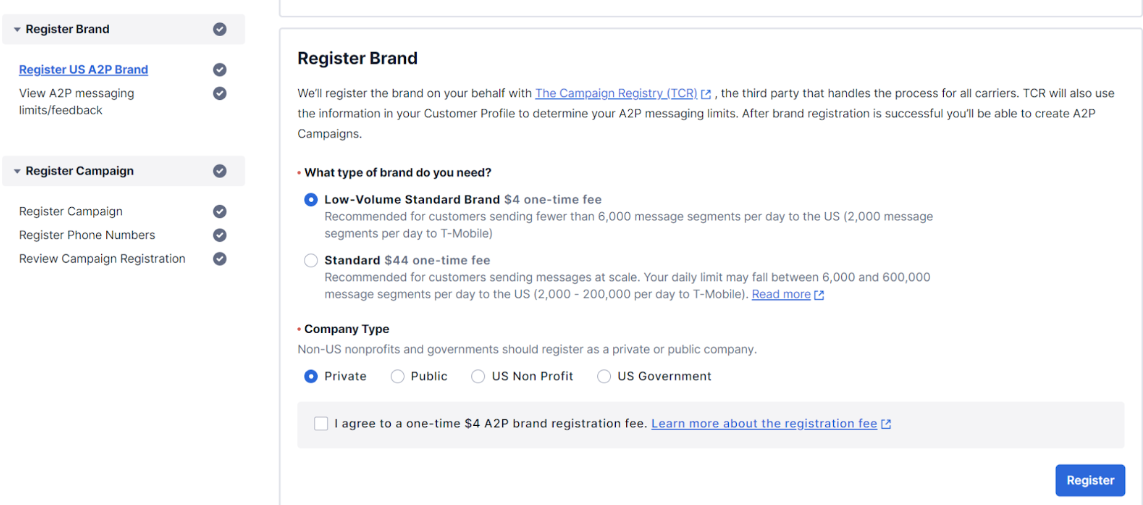Image resolution: width=1143 pixels, height=505 pixels.
Task: Collapse the Register Campaign section arrow
Action: [x=17, y=171]
